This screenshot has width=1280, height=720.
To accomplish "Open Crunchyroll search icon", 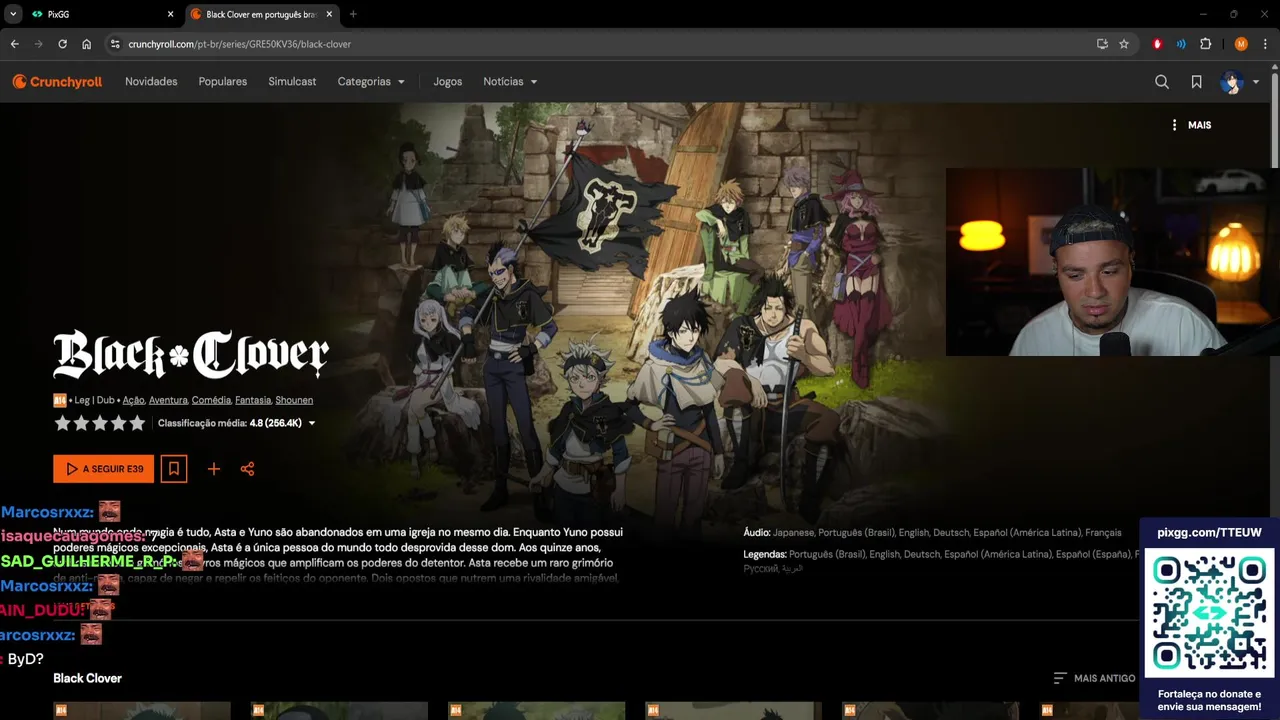I will (1162, 82).
